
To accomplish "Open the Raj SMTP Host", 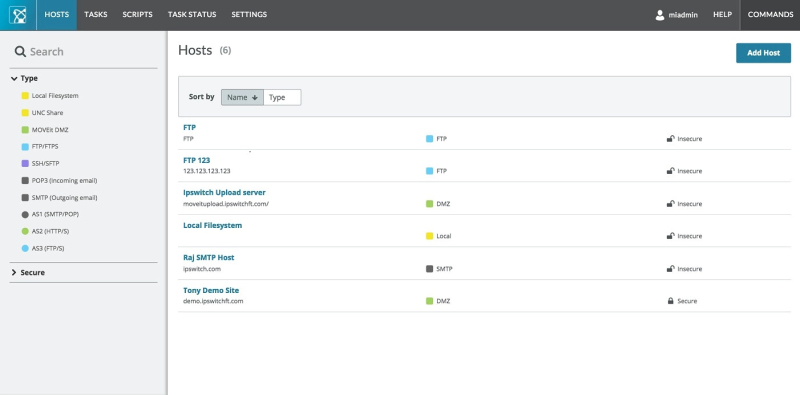I will point(209,258).
